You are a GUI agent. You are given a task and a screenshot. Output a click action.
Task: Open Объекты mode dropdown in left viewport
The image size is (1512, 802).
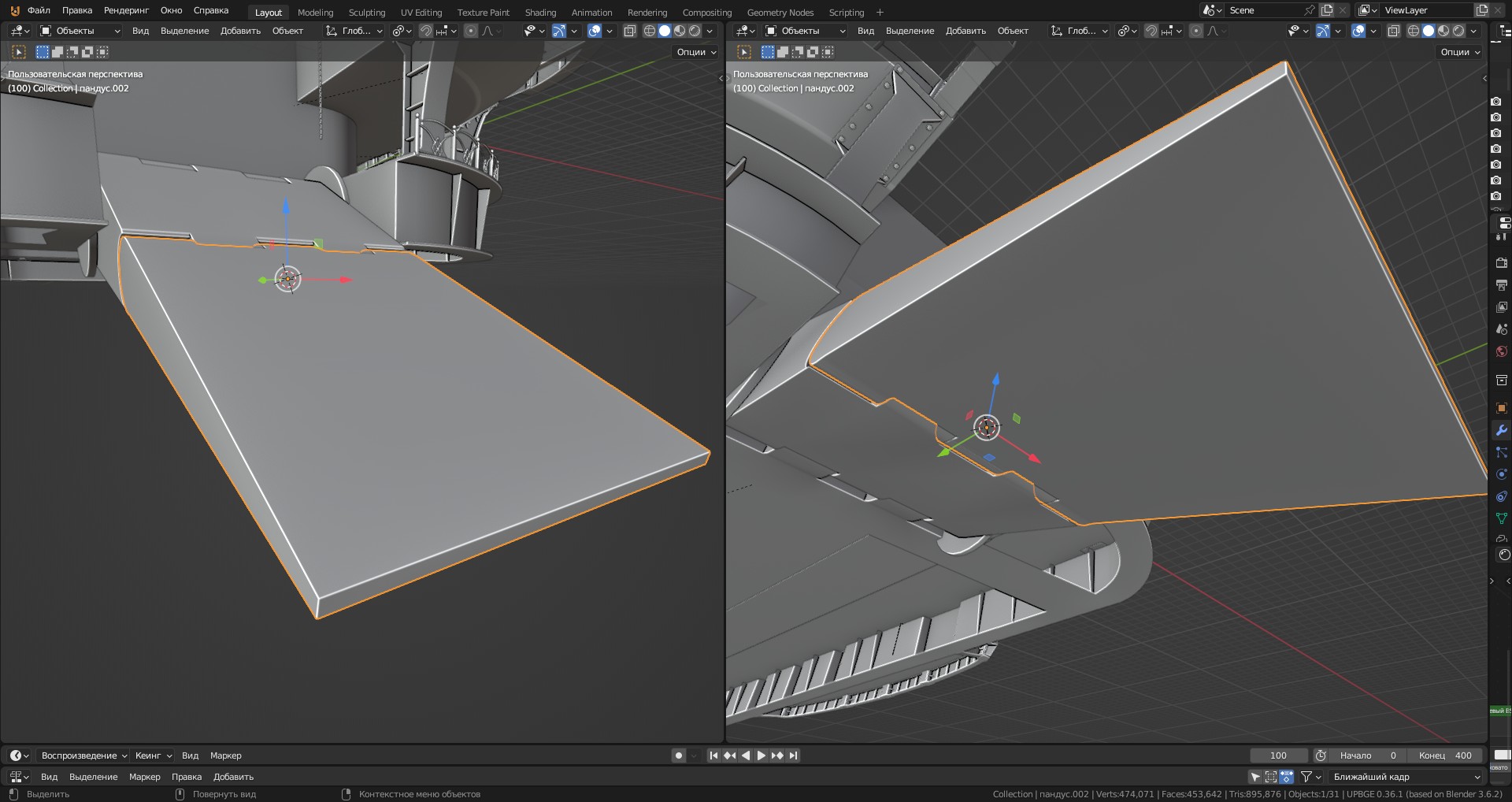[80, 31]
